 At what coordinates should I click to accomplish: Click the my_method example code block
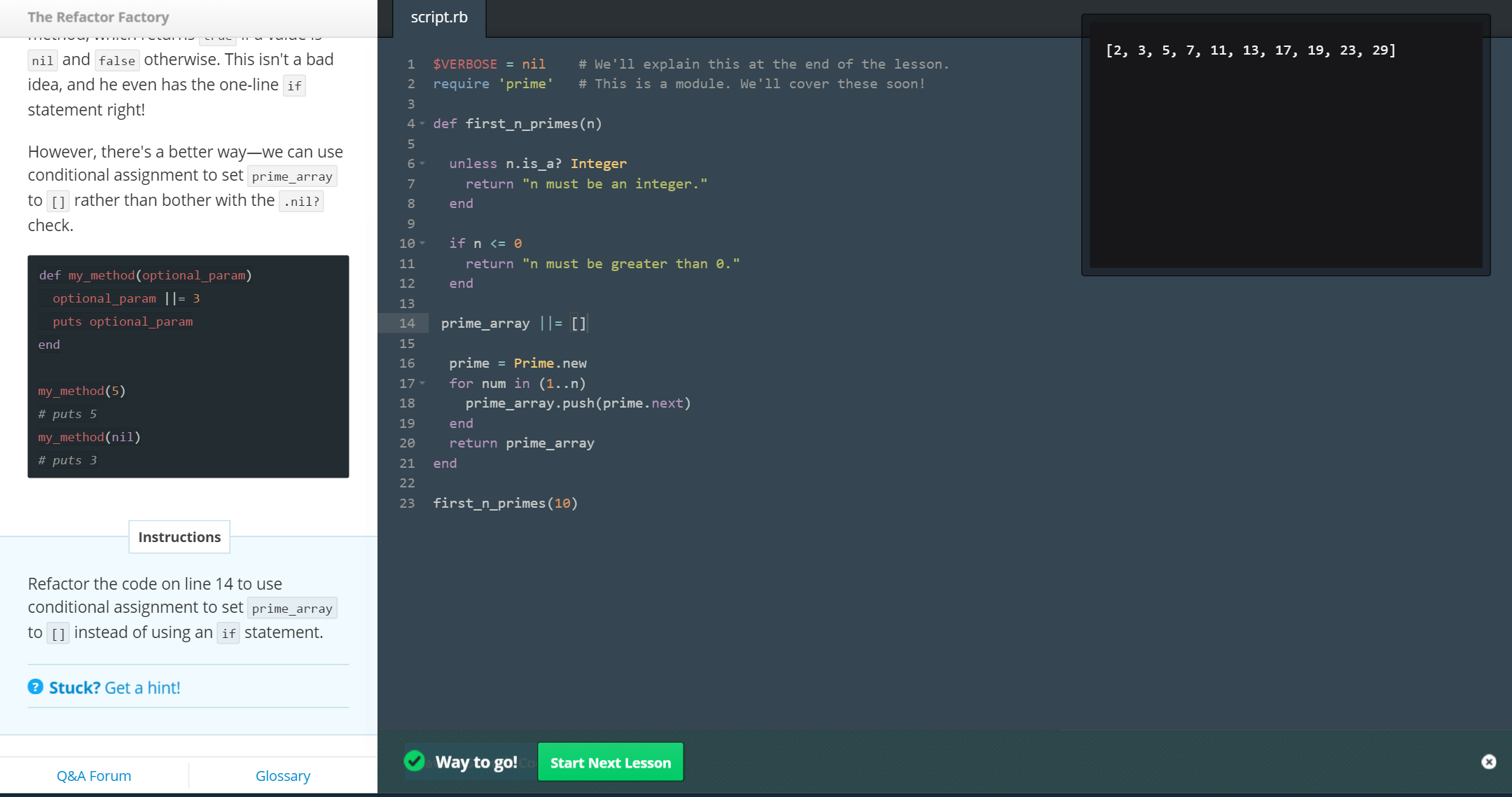point(188,366)
